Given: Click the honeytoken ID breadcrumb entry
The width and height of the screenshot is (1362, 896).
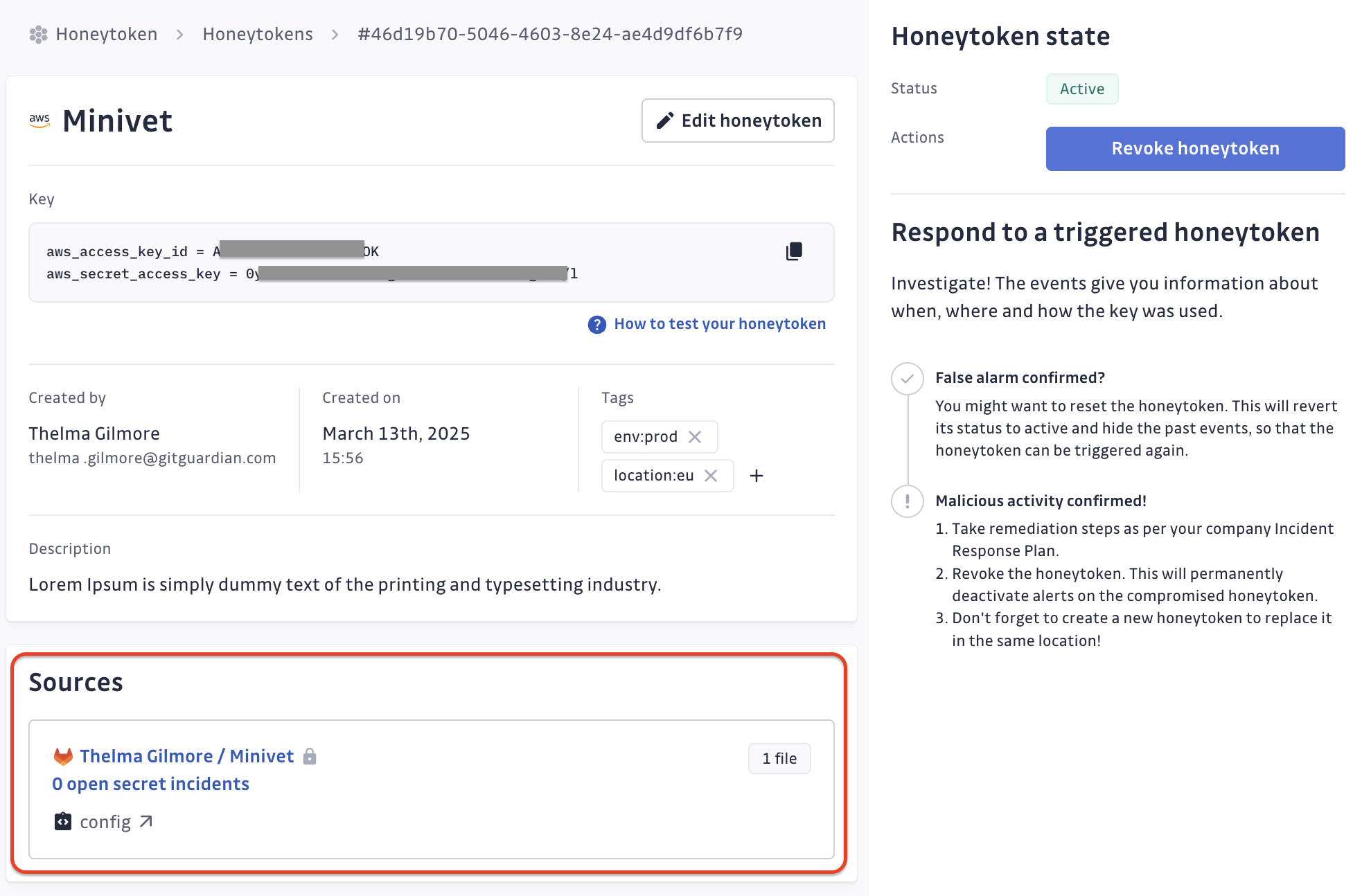Looking at the screenshot, I should click(x=550, y=34).
